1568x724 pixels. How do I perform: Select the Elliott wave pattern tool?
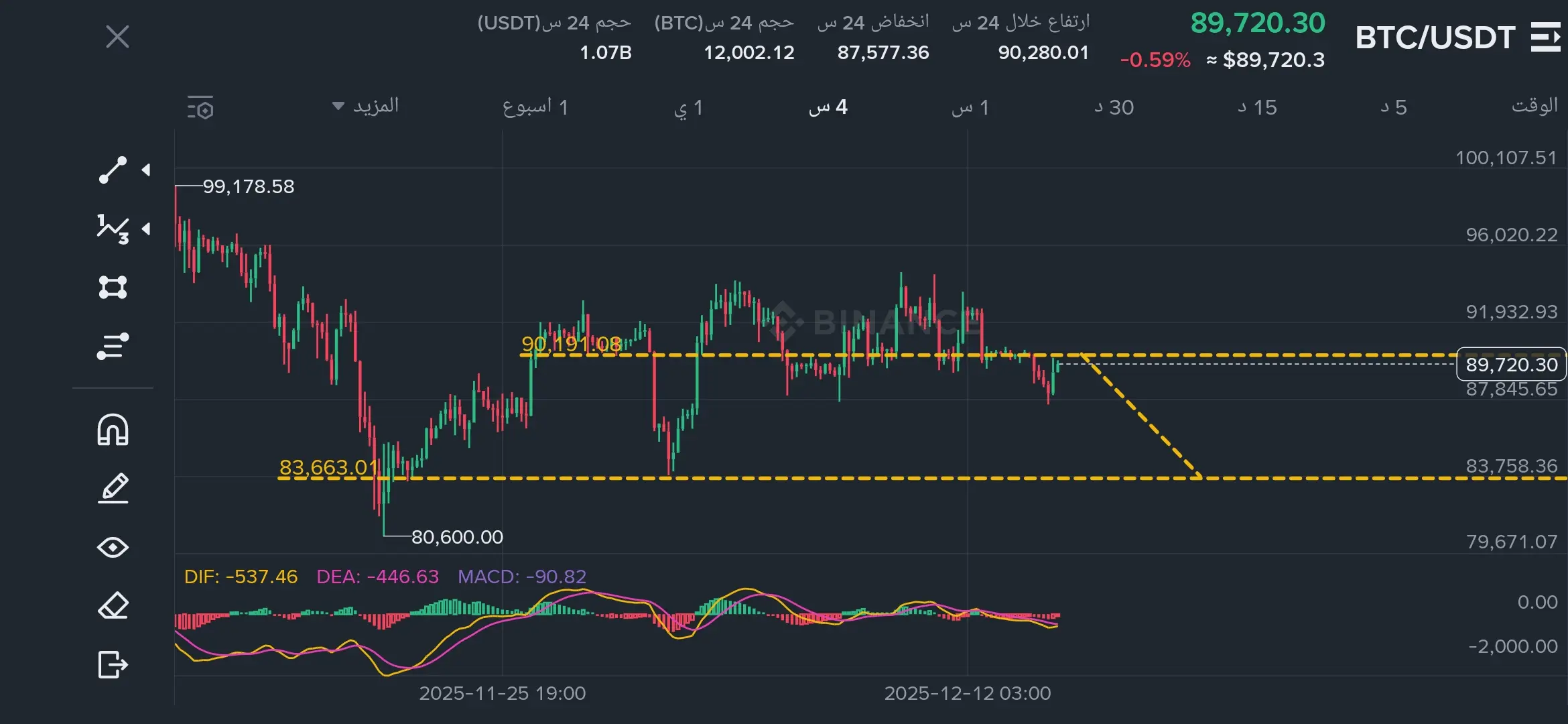113,229
